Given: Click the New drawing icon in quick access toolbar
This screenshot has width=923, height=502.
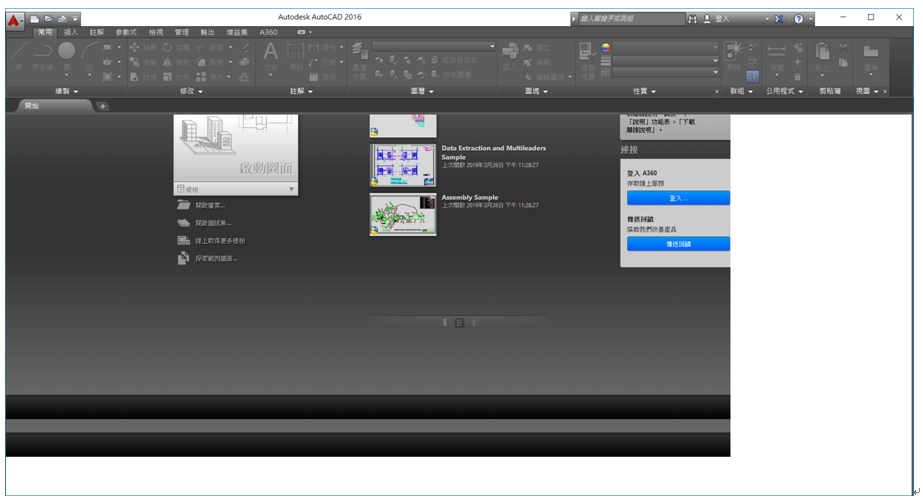Looking at the screenshot, I should 35,19.
